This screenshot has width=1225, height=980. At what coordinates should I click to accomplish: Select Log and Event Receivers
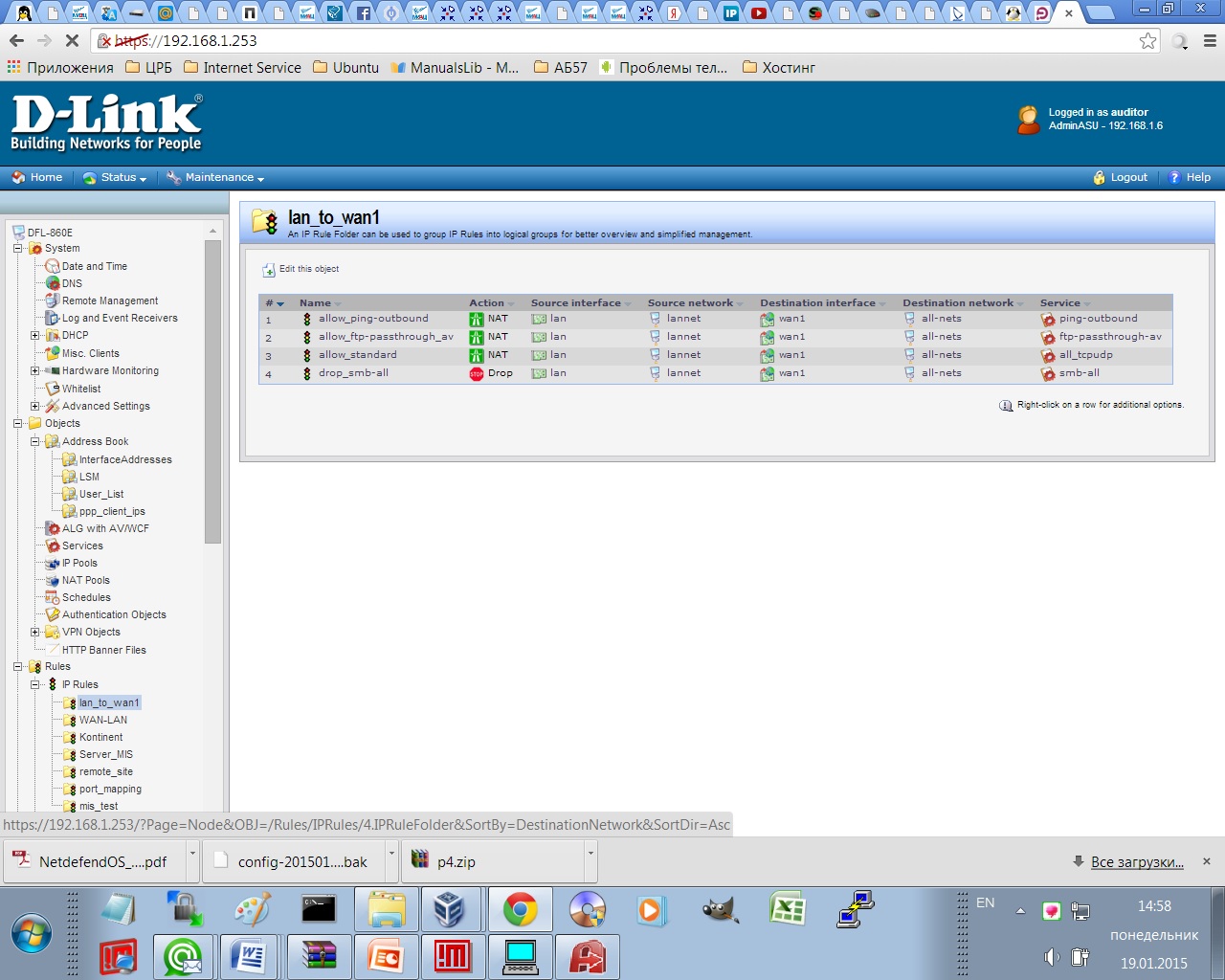[120, 318]
